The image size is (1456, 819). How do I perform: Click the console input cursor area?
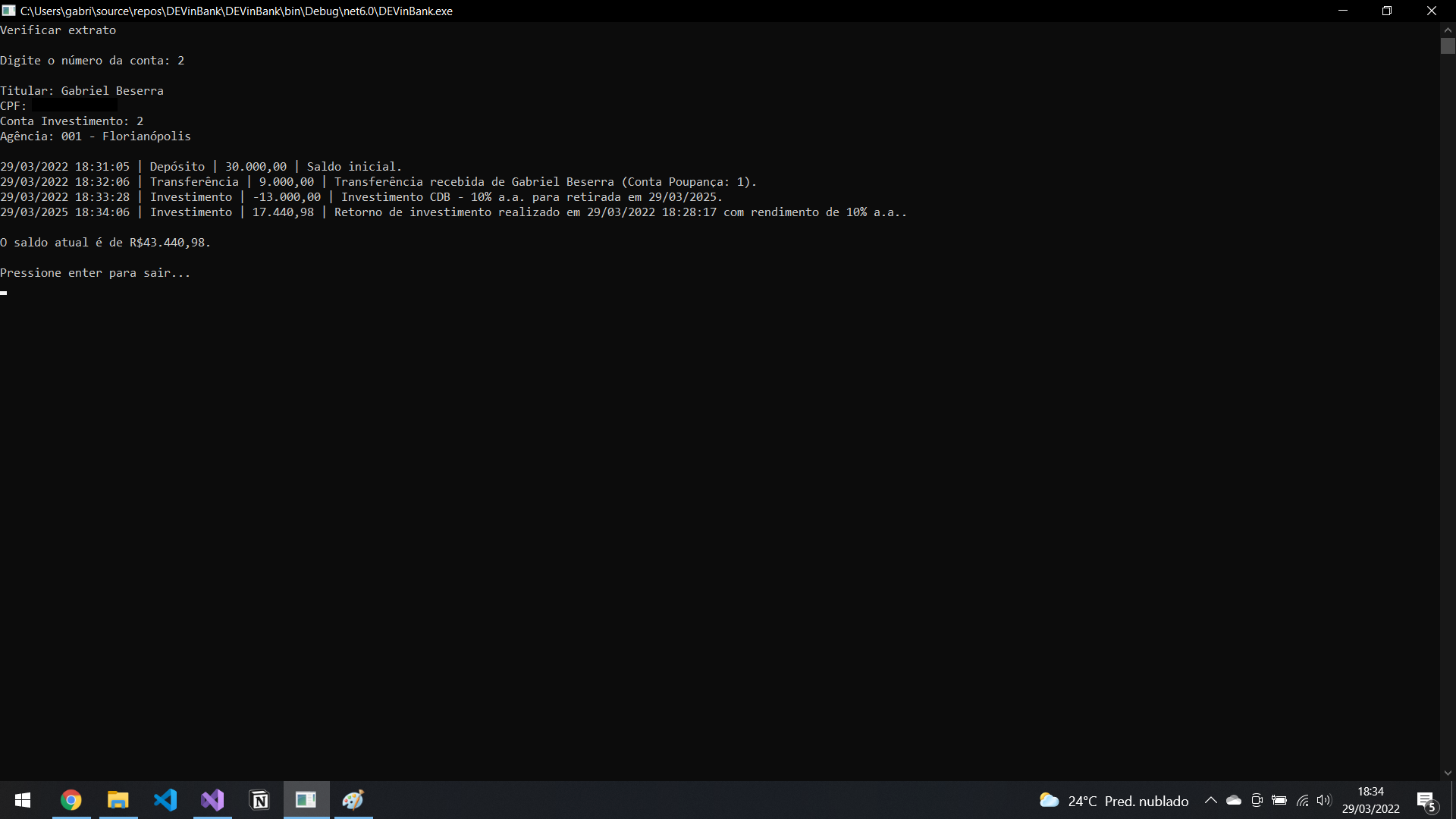4,293
